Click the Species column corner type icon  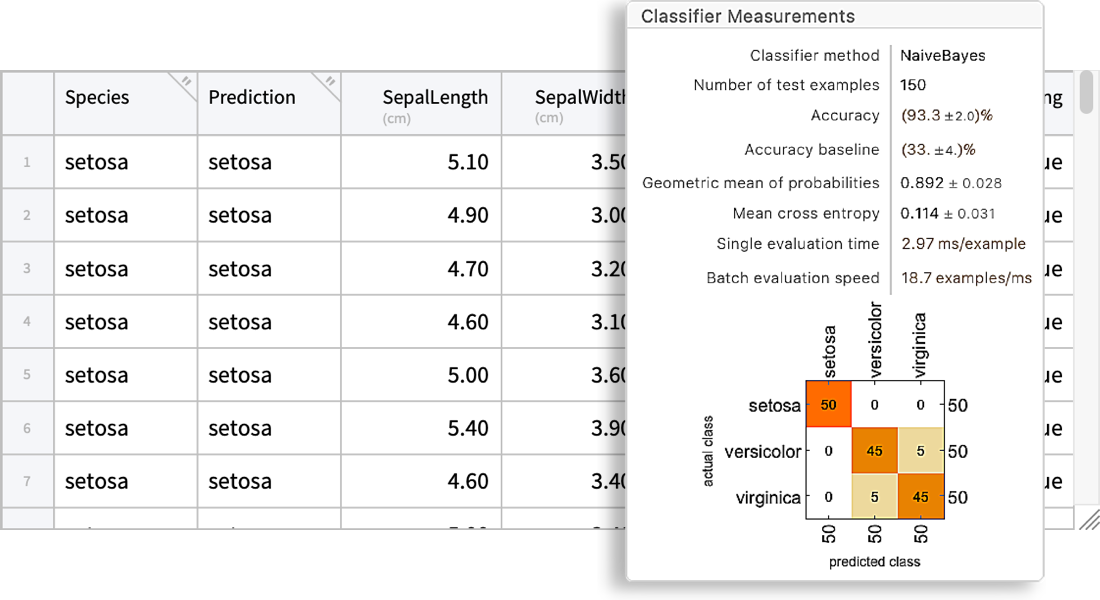(x=185, y=82)
